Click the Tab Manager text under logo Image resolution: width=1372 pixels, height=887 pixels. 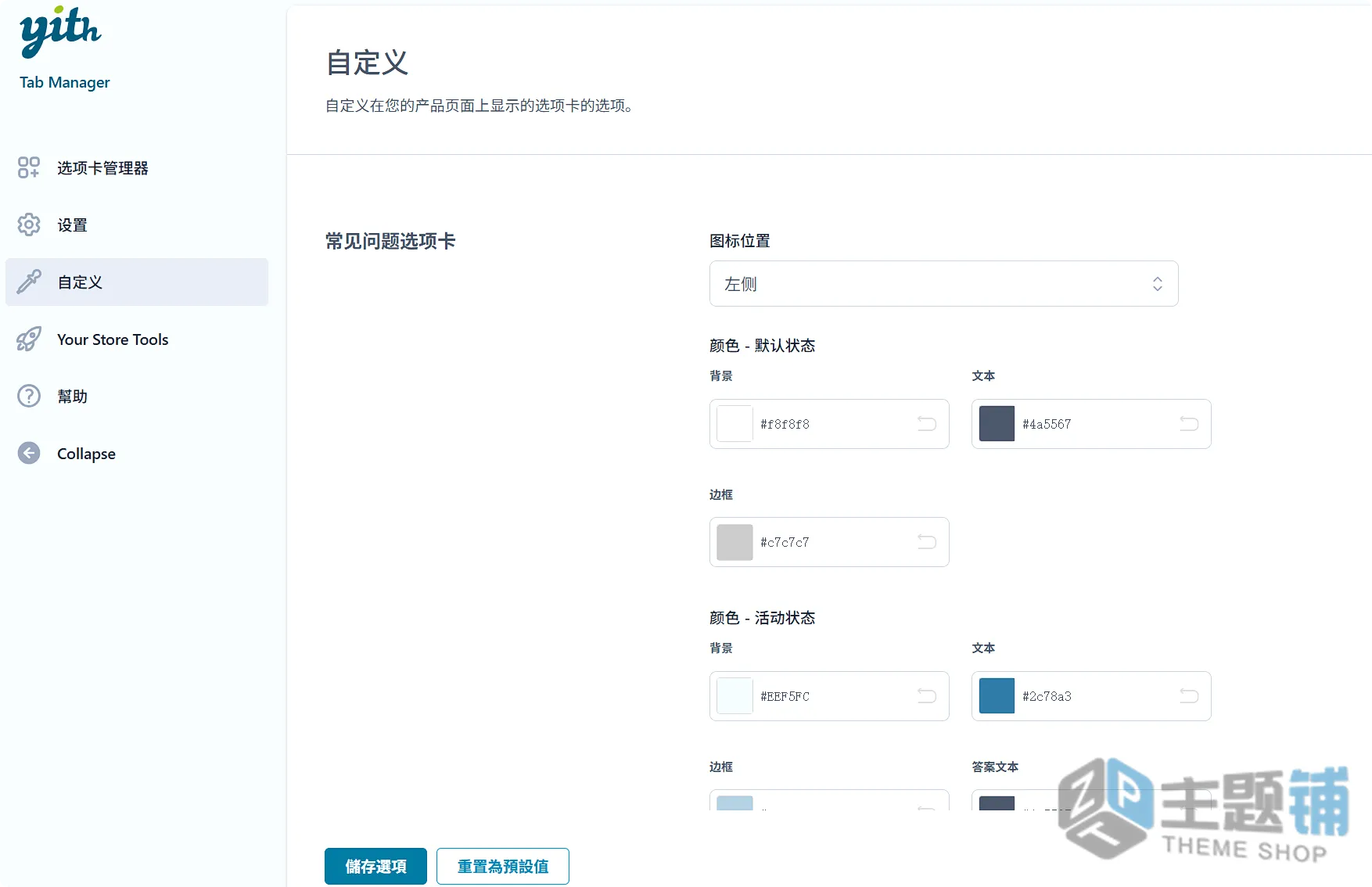[x=65, y=82]
